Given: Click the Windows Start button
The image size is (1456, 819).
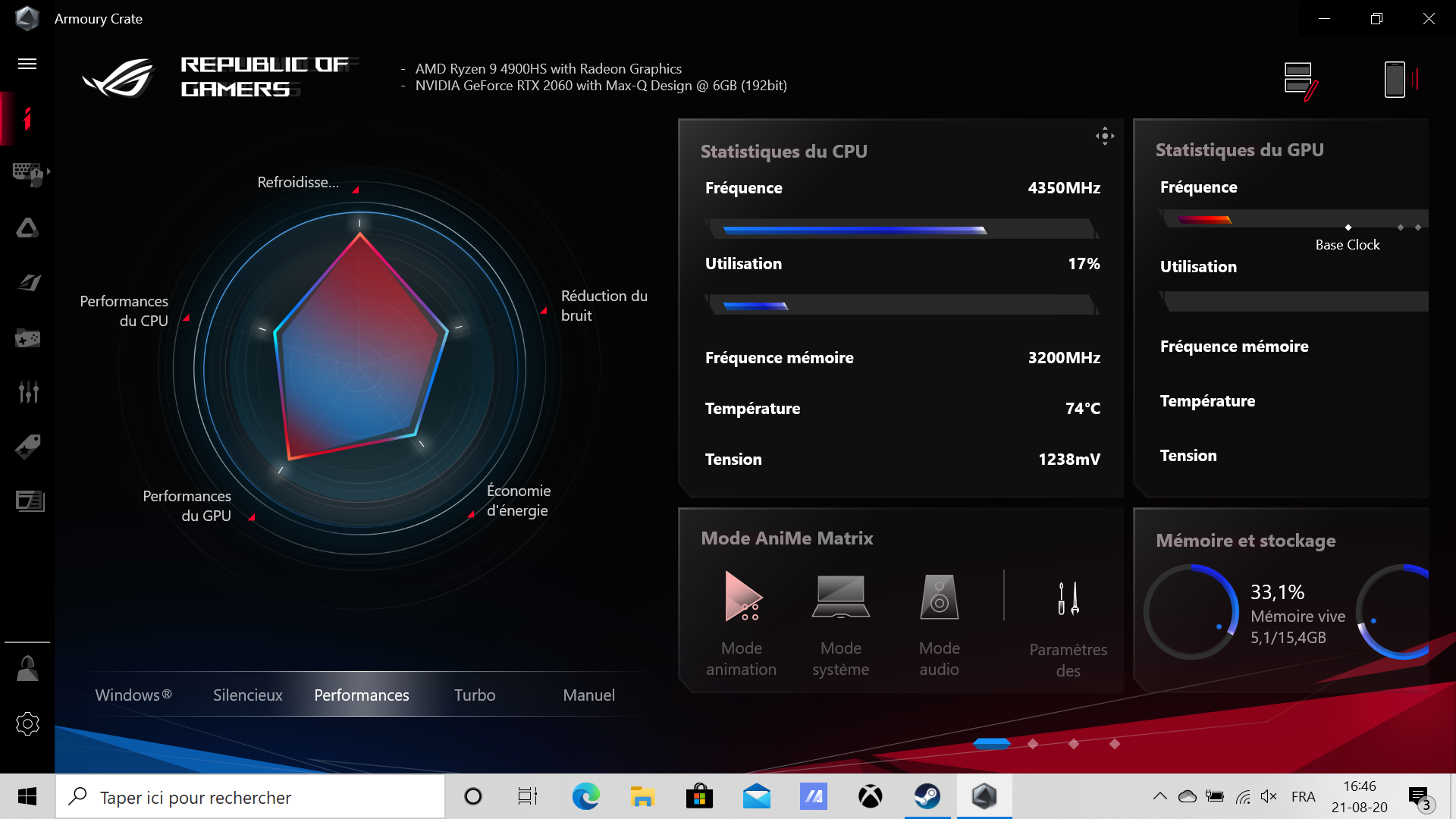Looking at the screenshot, I should (27, 796).
